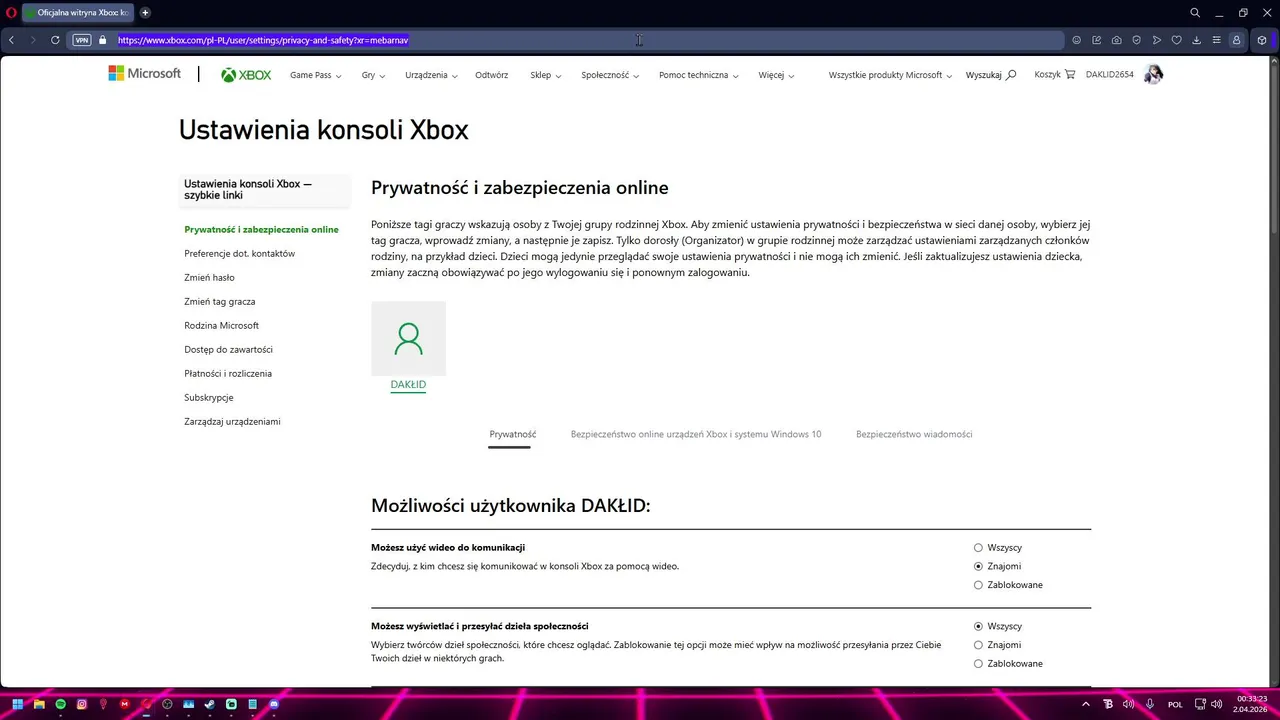The width and height of the screenshot is (1280, 720).
Task: Expand Wszystkie produkty Microsoft dropdown
Action: tap(890, 75)
